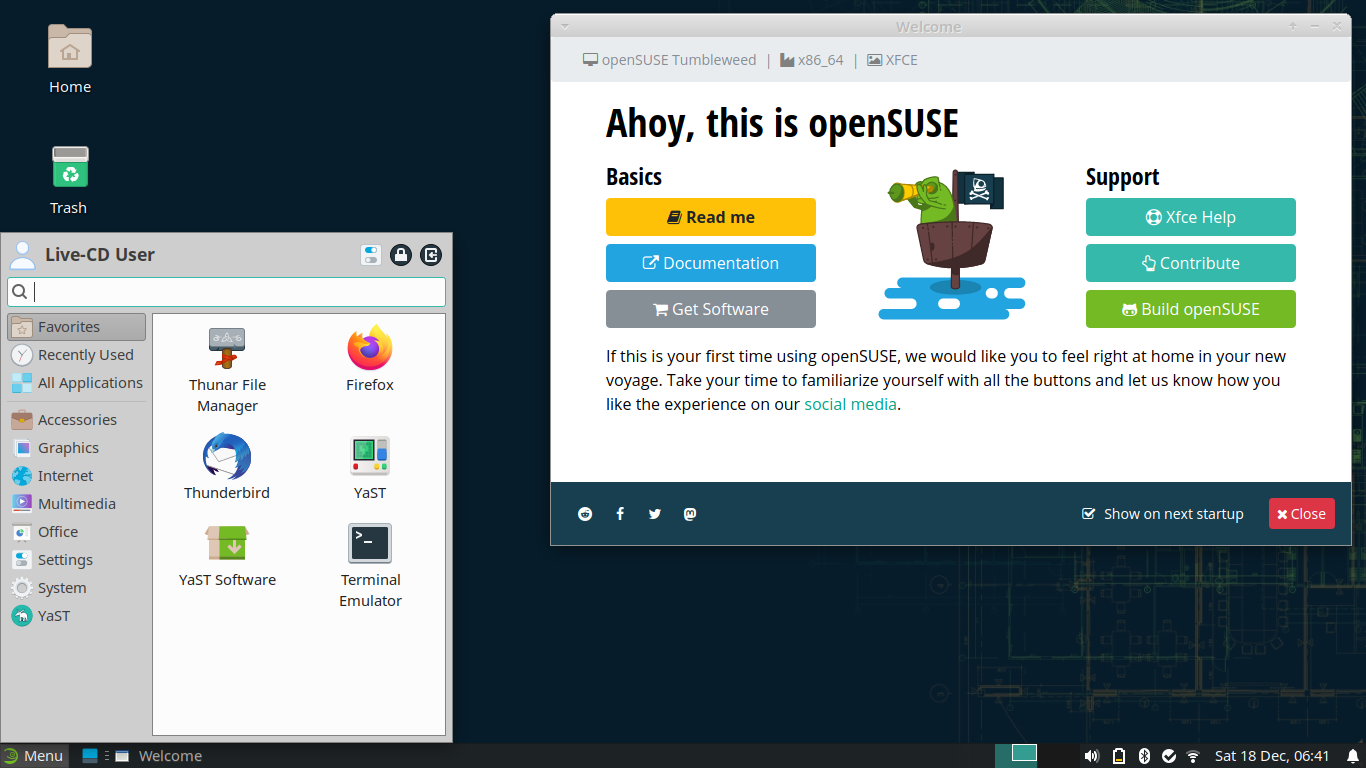1366x768 pixels.
Task: Click the lock screen icon in menu header
Action: pyautogui.click(x=401, y=255)
